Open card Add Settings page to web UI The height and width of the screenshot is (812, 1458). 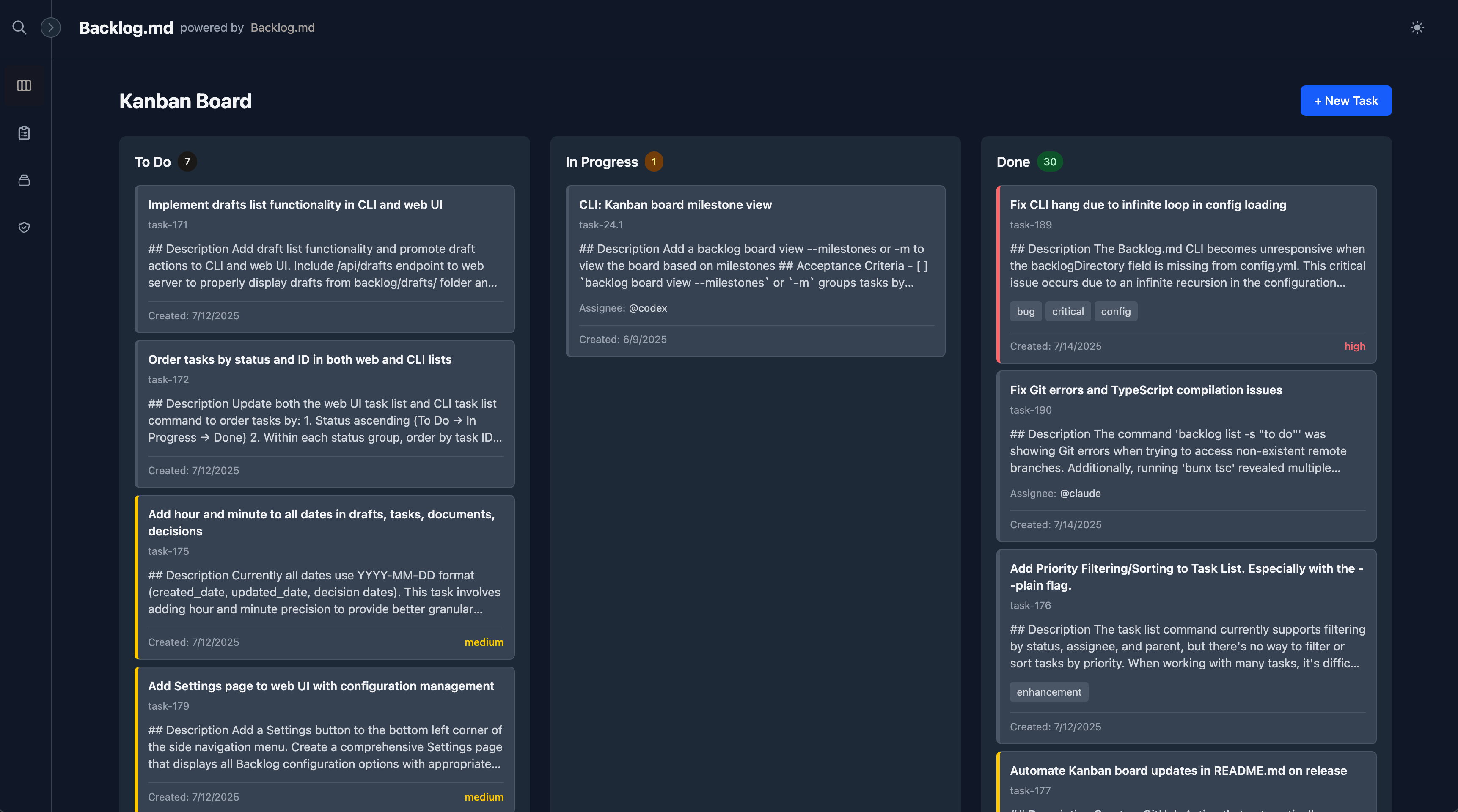(325, 739)
